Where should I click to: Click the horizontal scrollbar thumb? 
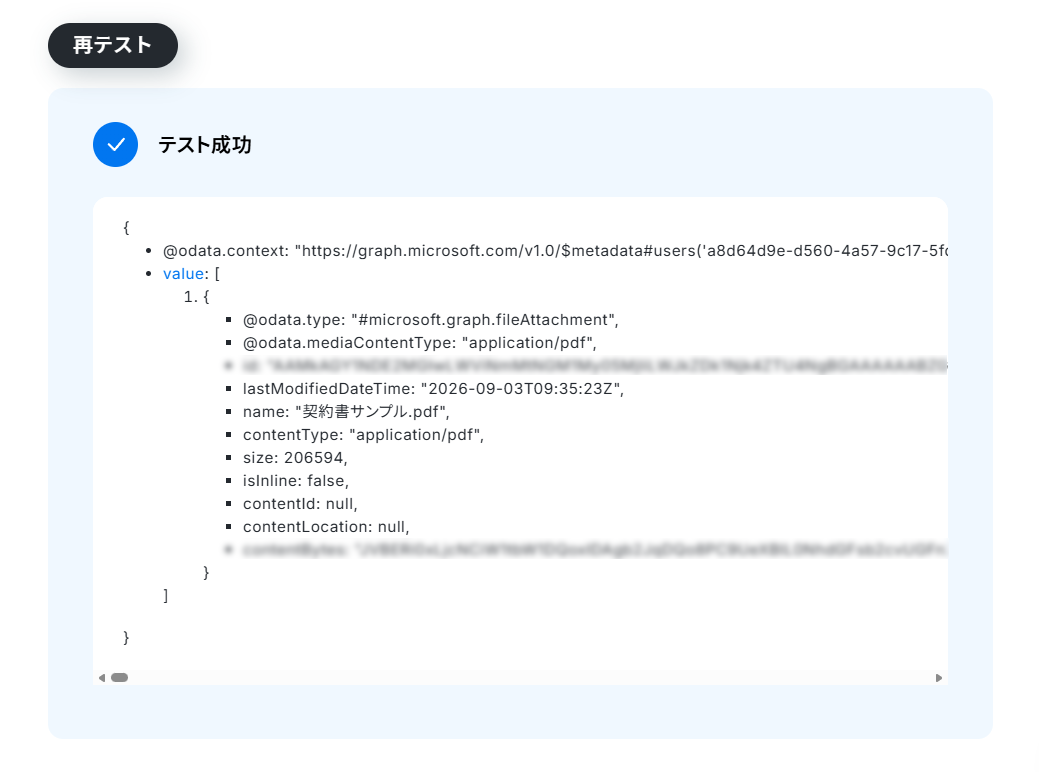click(119, 678)
